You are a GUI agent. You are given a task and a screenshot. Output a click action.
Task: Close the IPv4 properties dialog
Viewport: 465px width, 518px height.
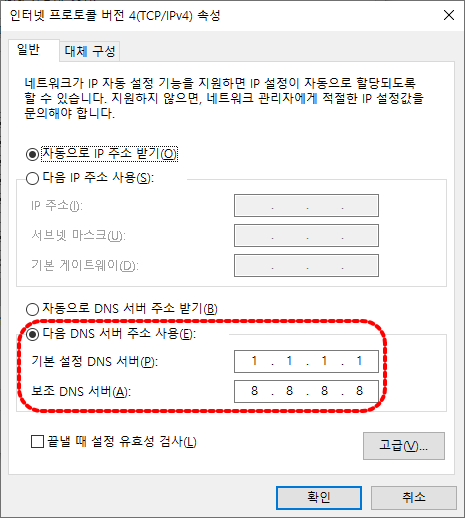(449, 15)
